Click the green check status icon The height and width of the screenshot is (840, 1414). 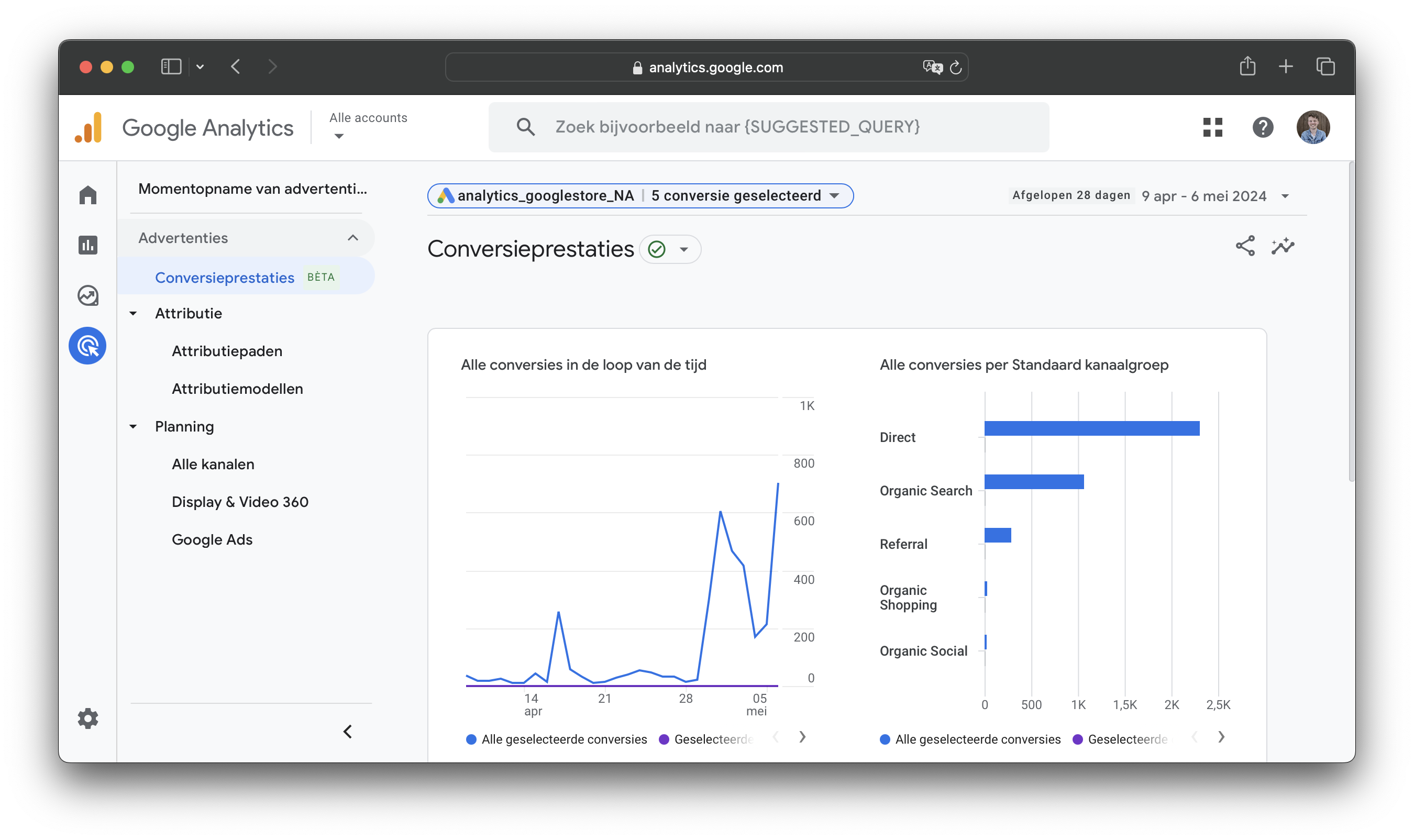[657, 249]
